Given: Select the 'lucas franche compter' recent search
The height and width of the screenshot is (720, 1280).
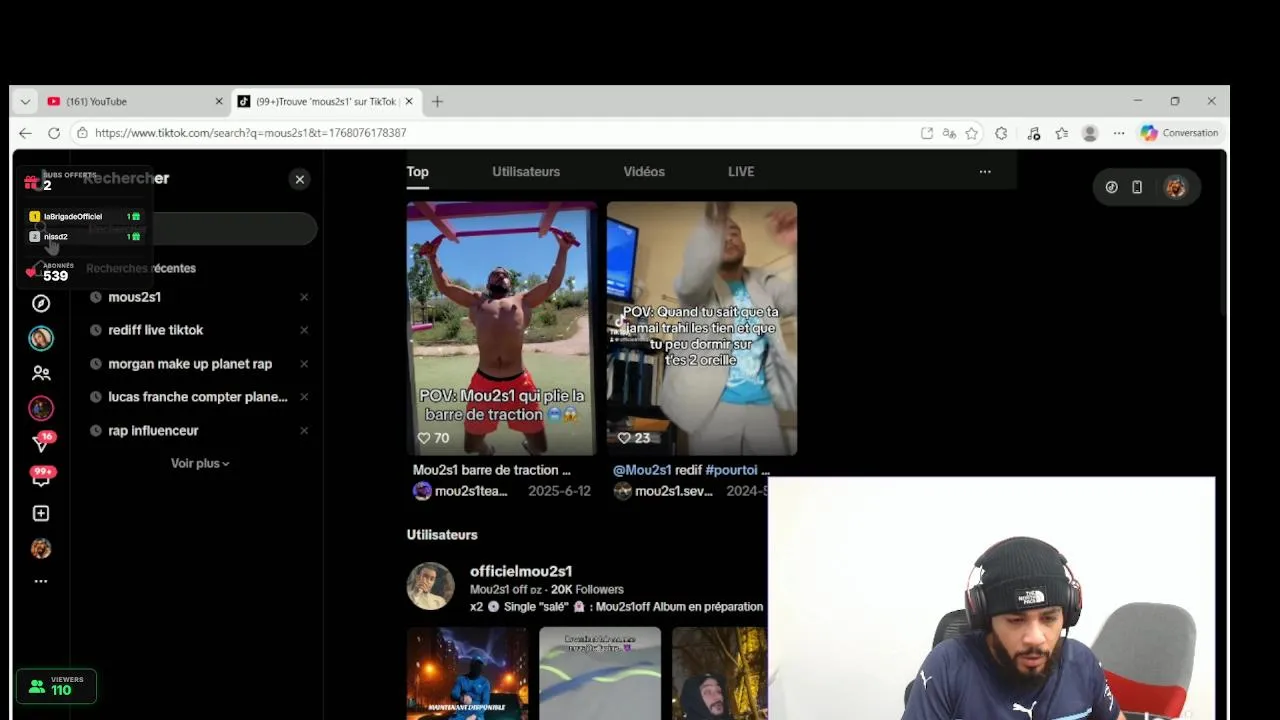Looking at the screenshot, I should tap(198, 397).
